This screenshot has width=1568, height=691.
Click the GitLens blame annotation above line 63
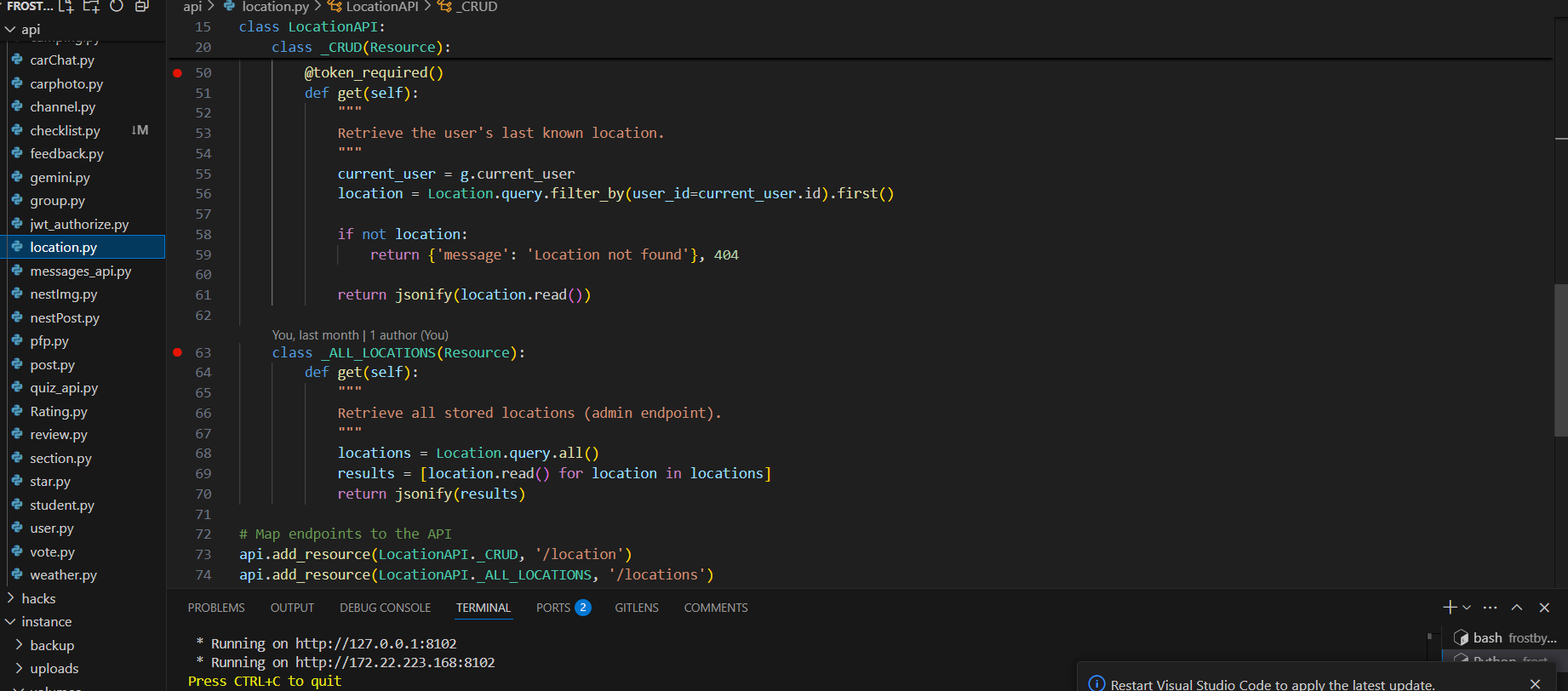[x=360, y=335]
